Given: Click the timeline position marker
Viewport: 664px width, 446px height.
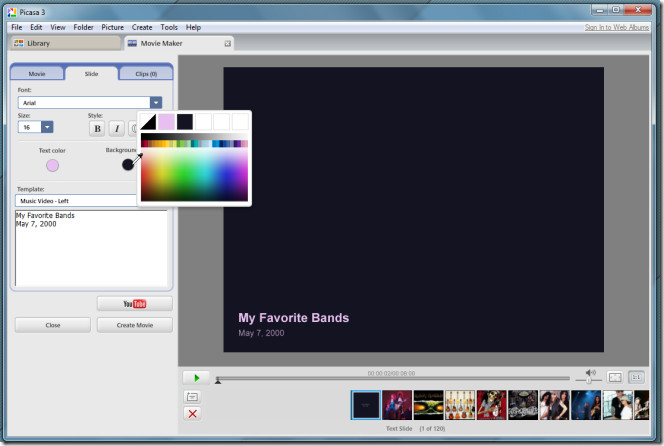Looking at the screenshot, I should [x=218, y=381].
